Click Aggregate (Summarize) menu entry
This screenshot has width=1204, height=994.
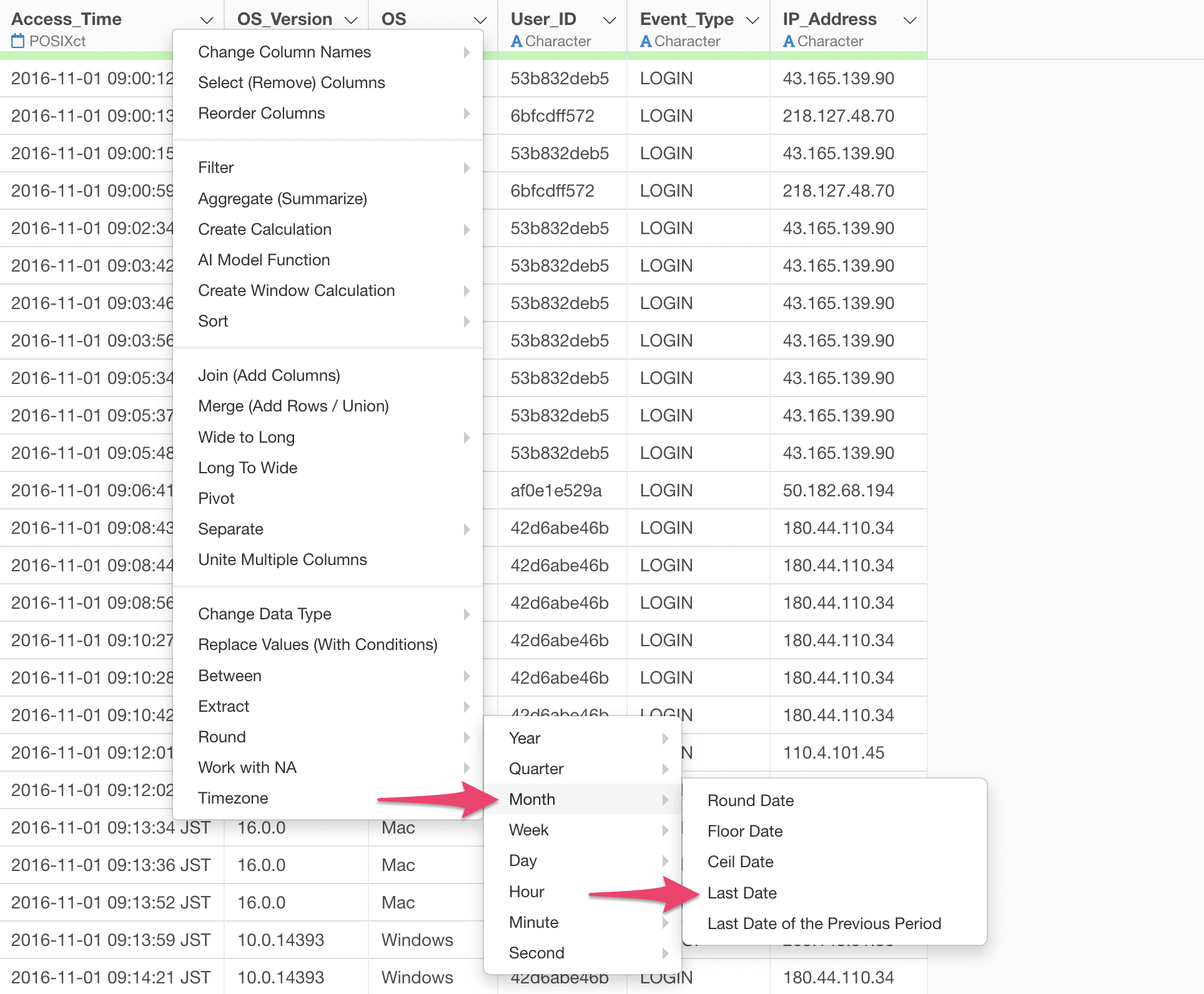tap(282, 199)
